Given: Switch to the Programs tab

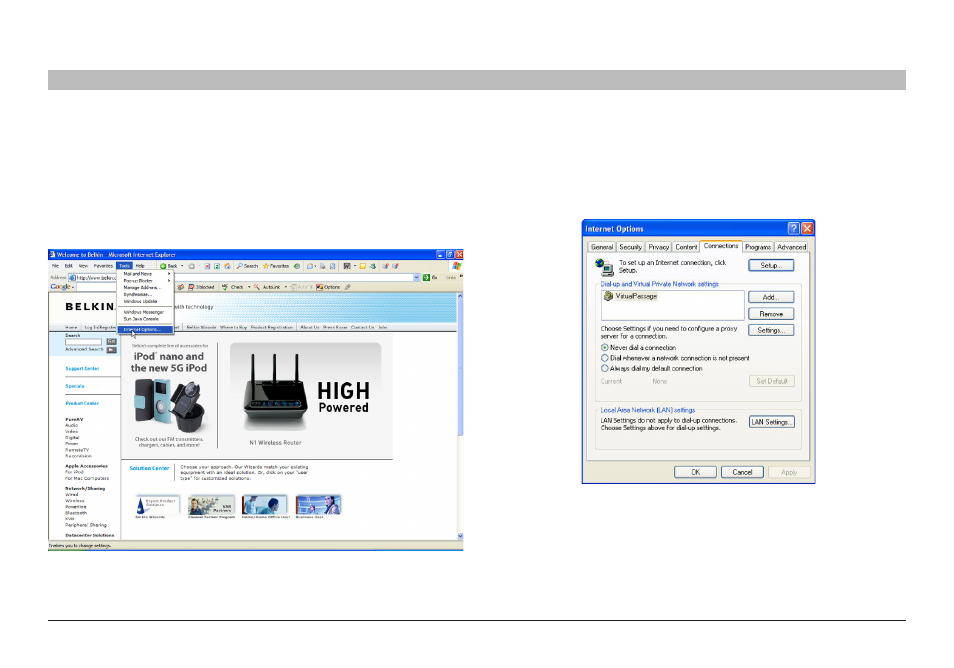Looking at the screenshot, I should 758,247.
